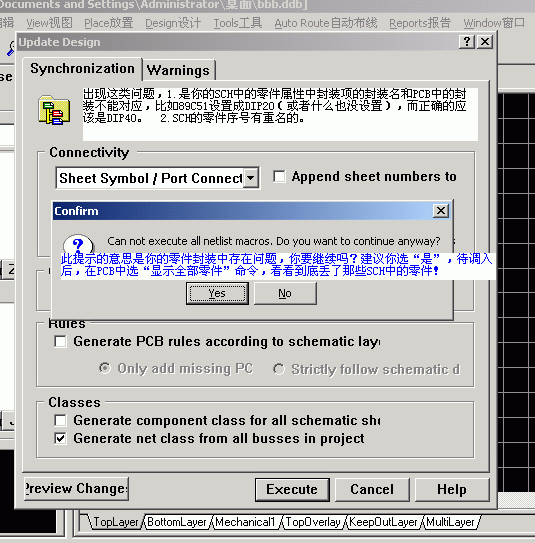The width and height of the screenshot is (535, 543).
Task: Select the BottomLayer tab
Action: tap(177, 522)
